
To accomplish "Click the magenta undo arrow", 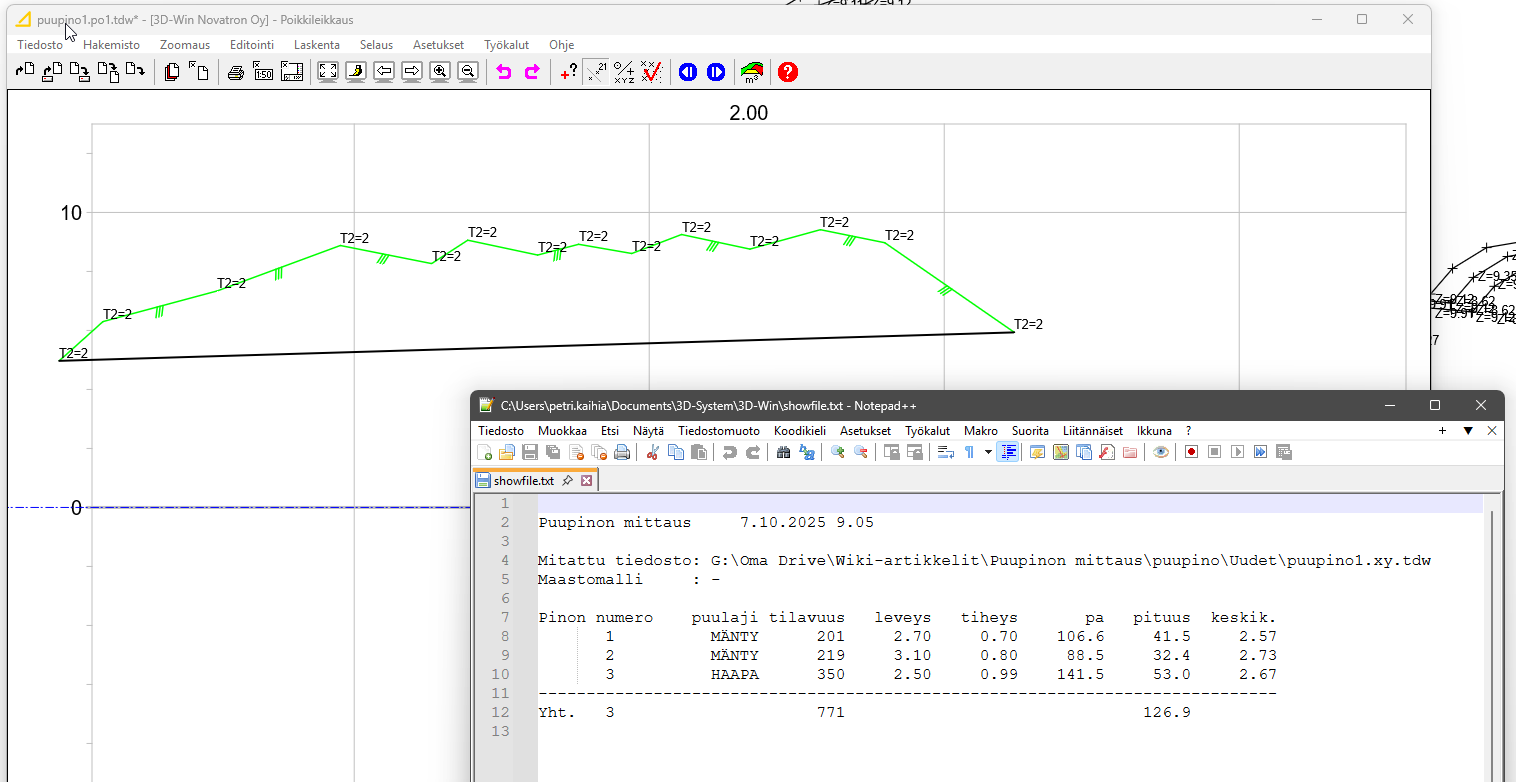I will [504, 72].
